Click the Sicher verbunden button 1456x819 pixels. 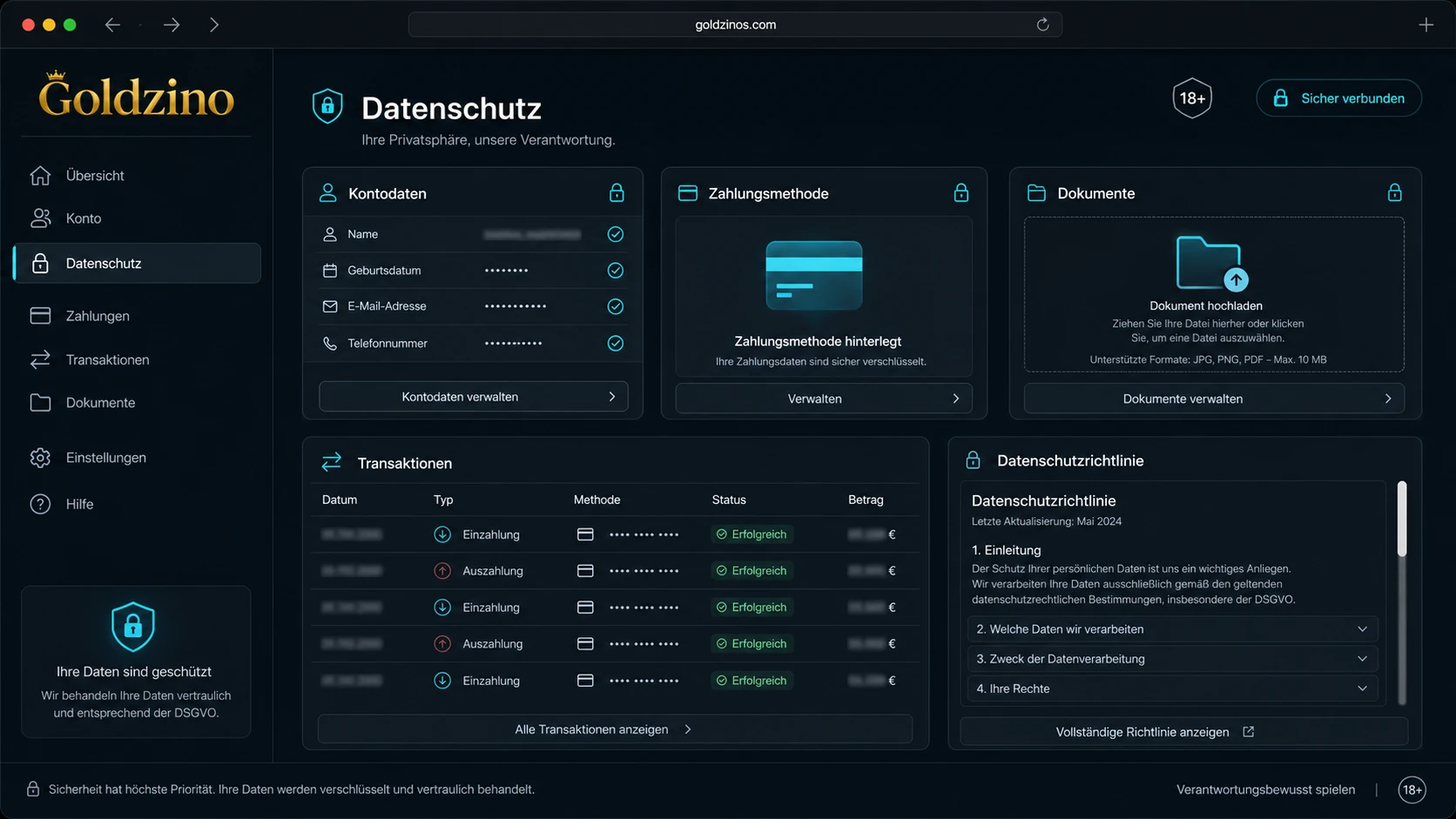1338,98
